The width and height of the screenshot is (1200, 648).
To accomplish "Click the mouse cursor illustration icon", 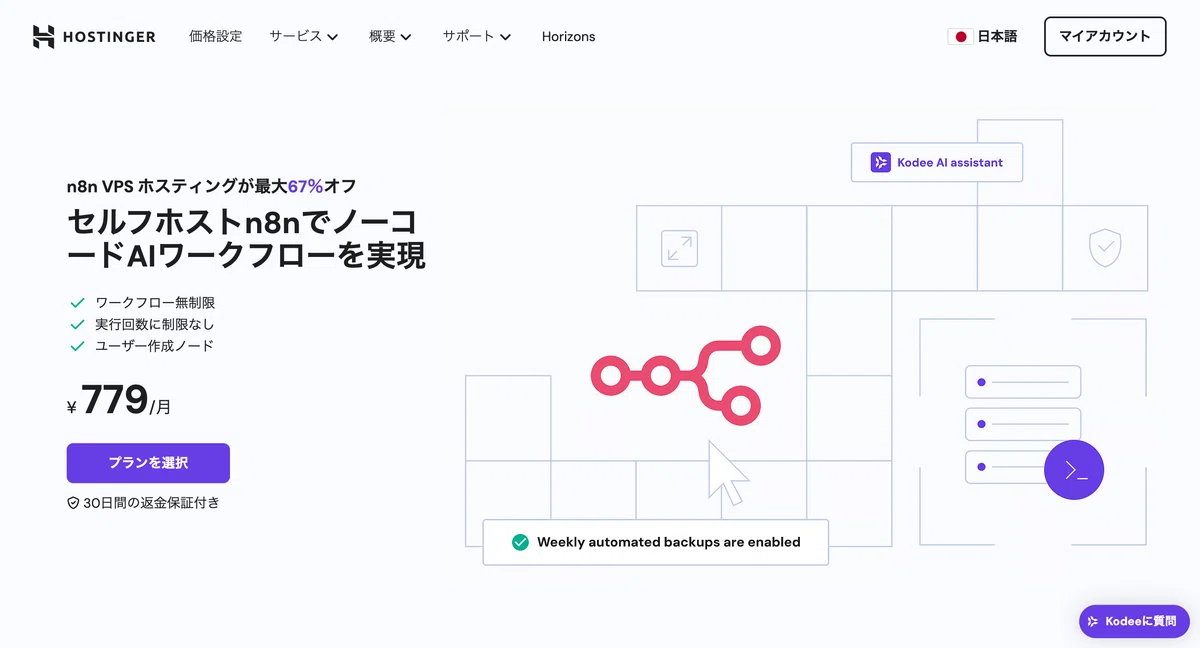I will click(x=727, y=473).
